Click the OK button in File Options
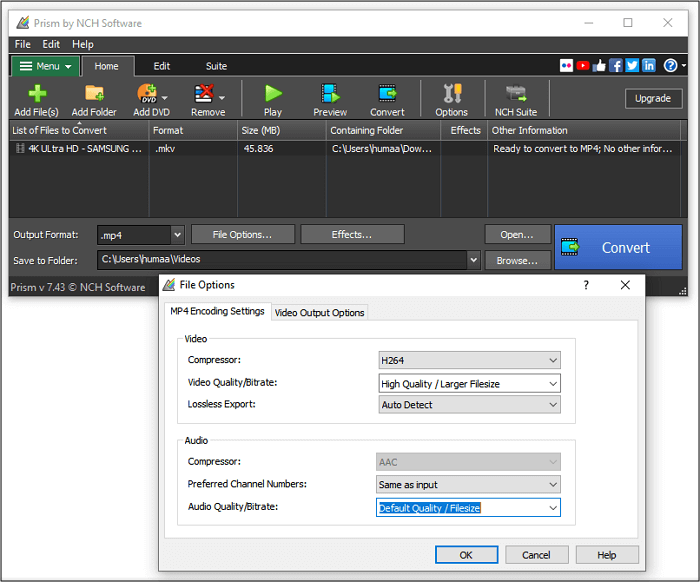The width and height of the screenshot is (700, 582). tap(466, 555)
